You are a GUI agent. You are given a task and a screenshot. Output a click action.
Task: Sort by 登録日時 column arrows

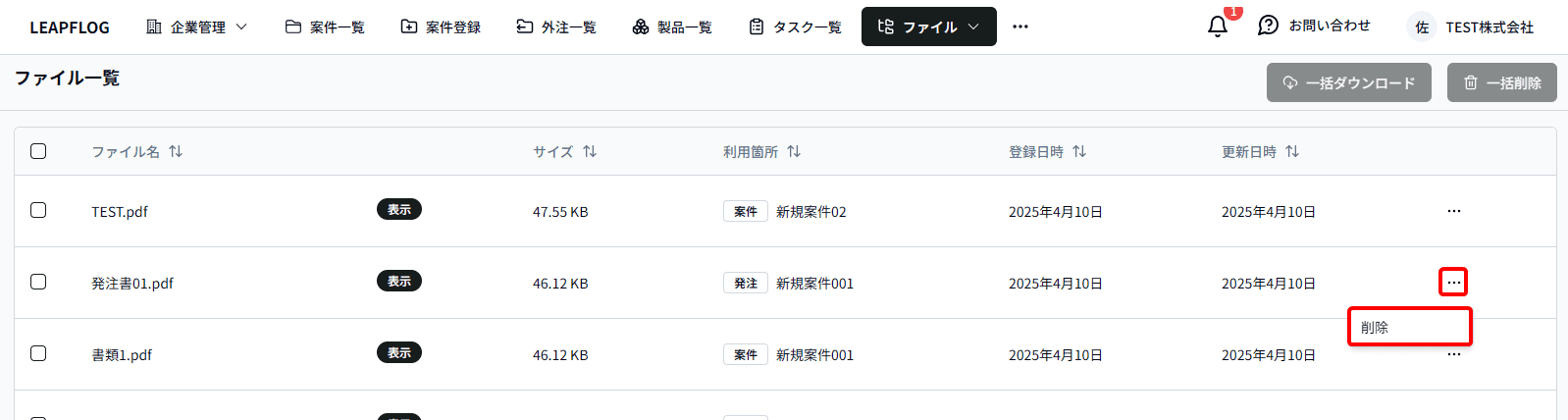point(1079,151)
